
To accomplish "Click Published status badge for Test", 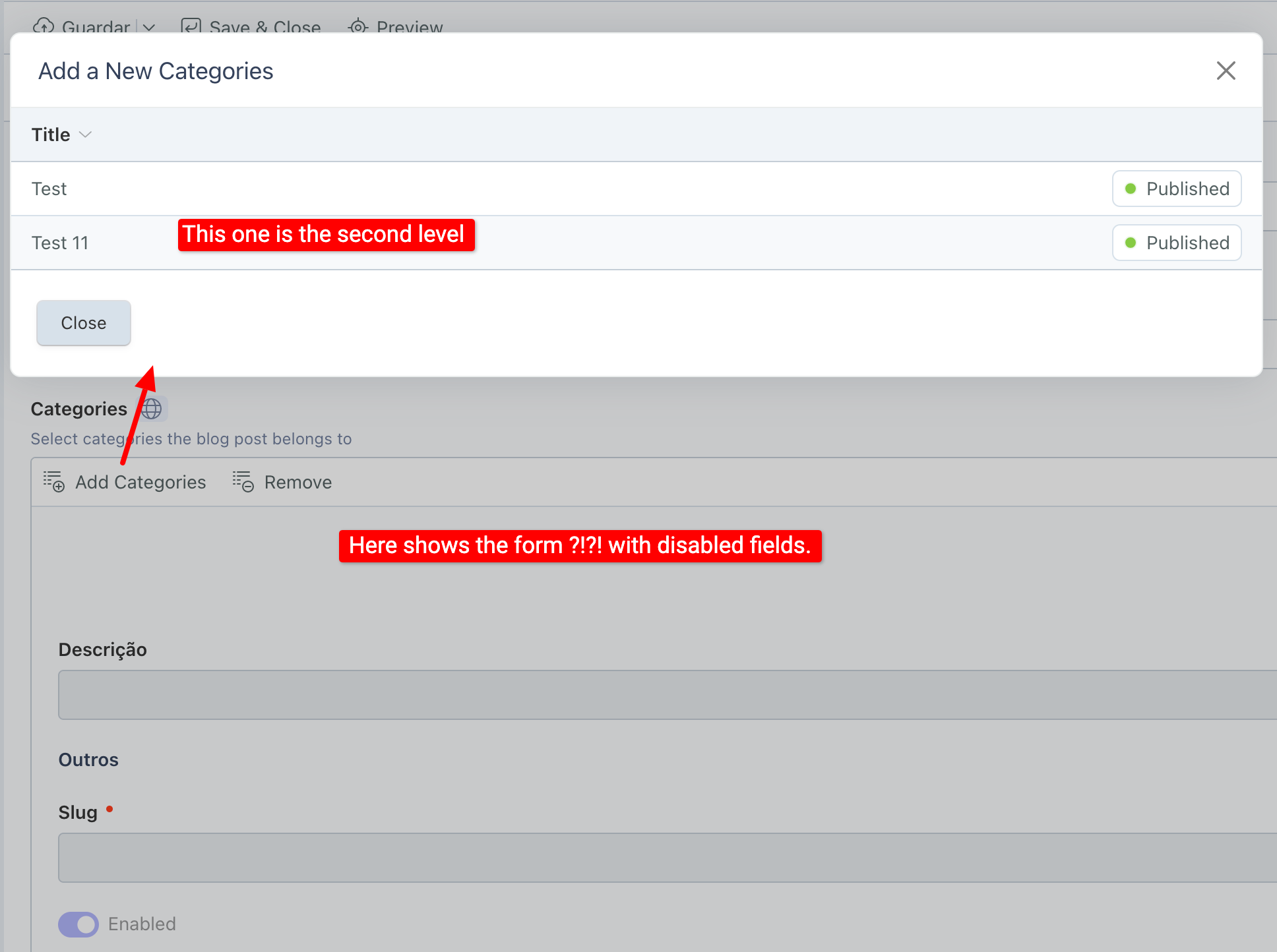I will click(1177, 189).
